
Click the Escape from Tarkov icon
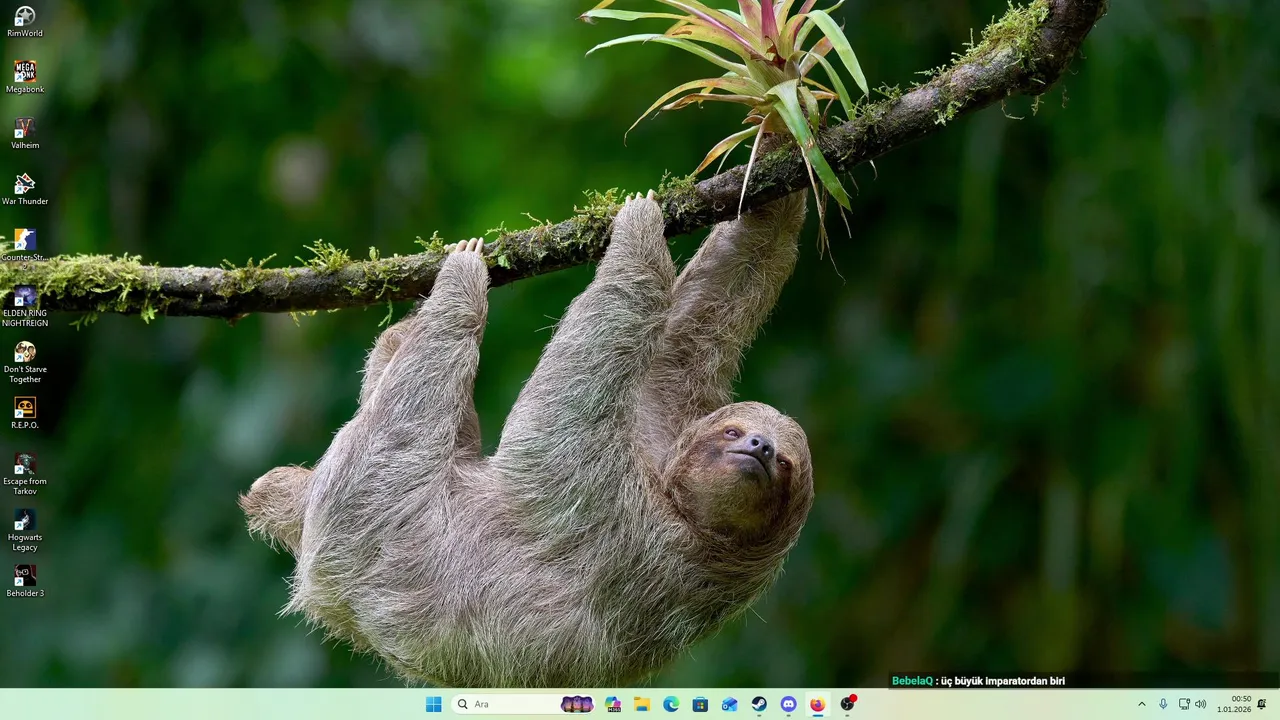tap(25, 474)
